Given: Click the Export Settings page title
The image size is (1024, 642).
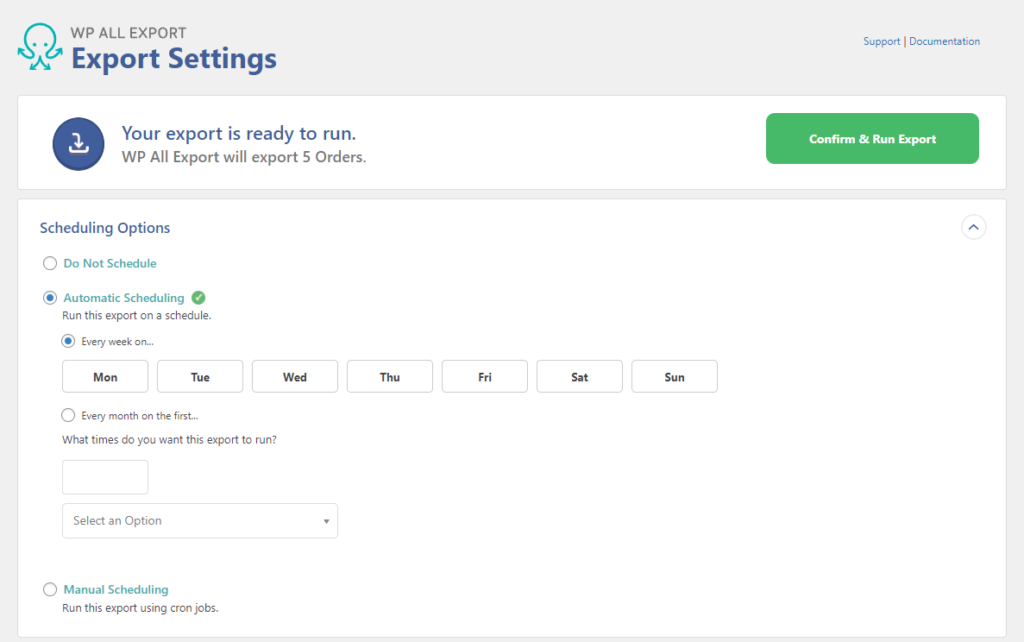Looking at the screenshot, I should click(174, 58).
